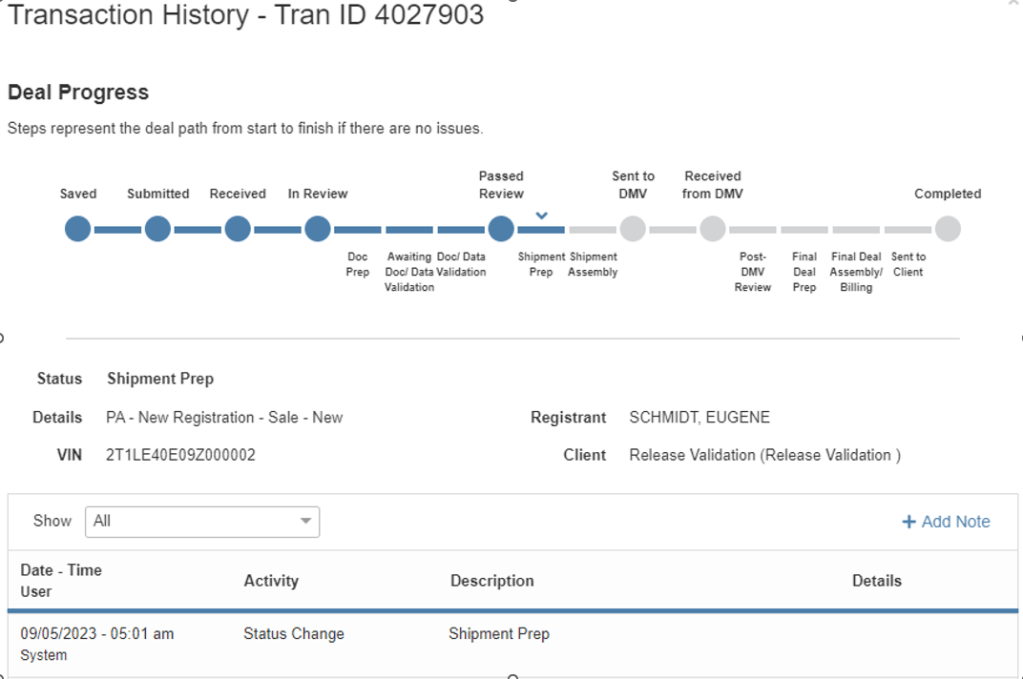1023x679 pixels.
Task: Click the Shipment Prep progress bar segment
Action: [541, 230]
